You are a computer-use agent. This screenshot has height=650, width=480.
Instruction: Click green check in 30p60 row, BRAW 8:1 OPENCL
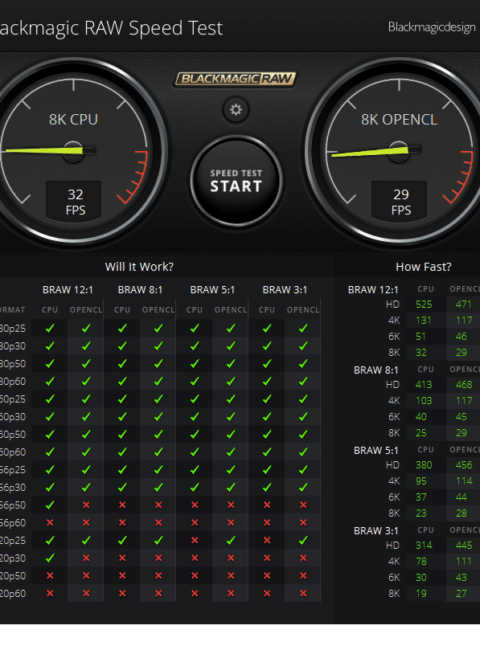point(158,381)
